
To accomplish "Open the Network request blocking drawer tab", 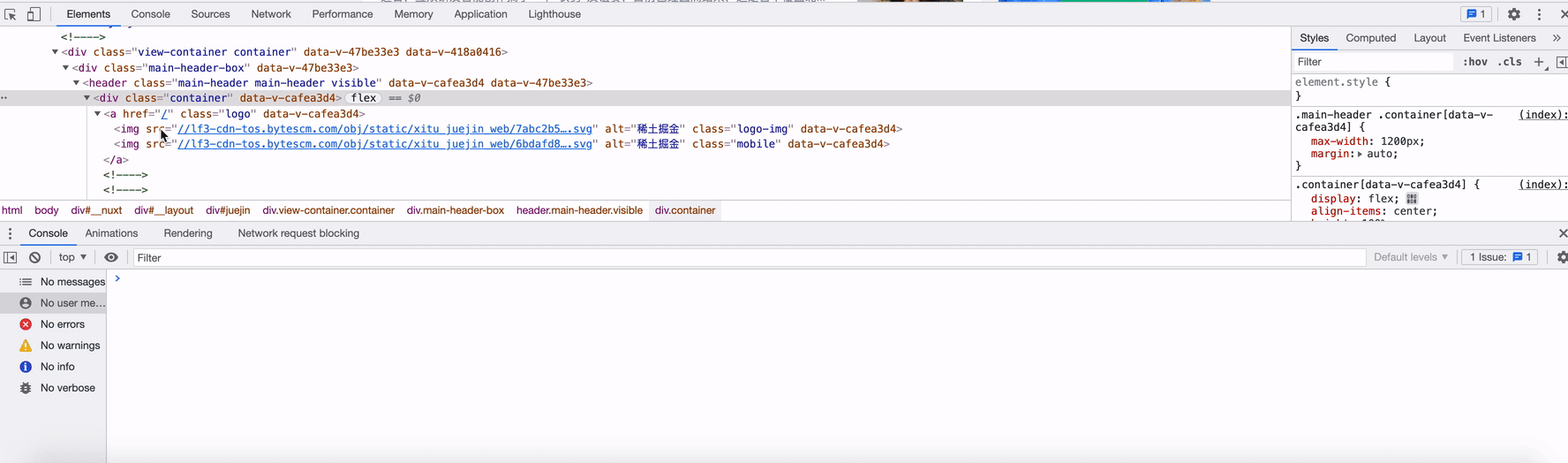I will click(x=298, y=233).
